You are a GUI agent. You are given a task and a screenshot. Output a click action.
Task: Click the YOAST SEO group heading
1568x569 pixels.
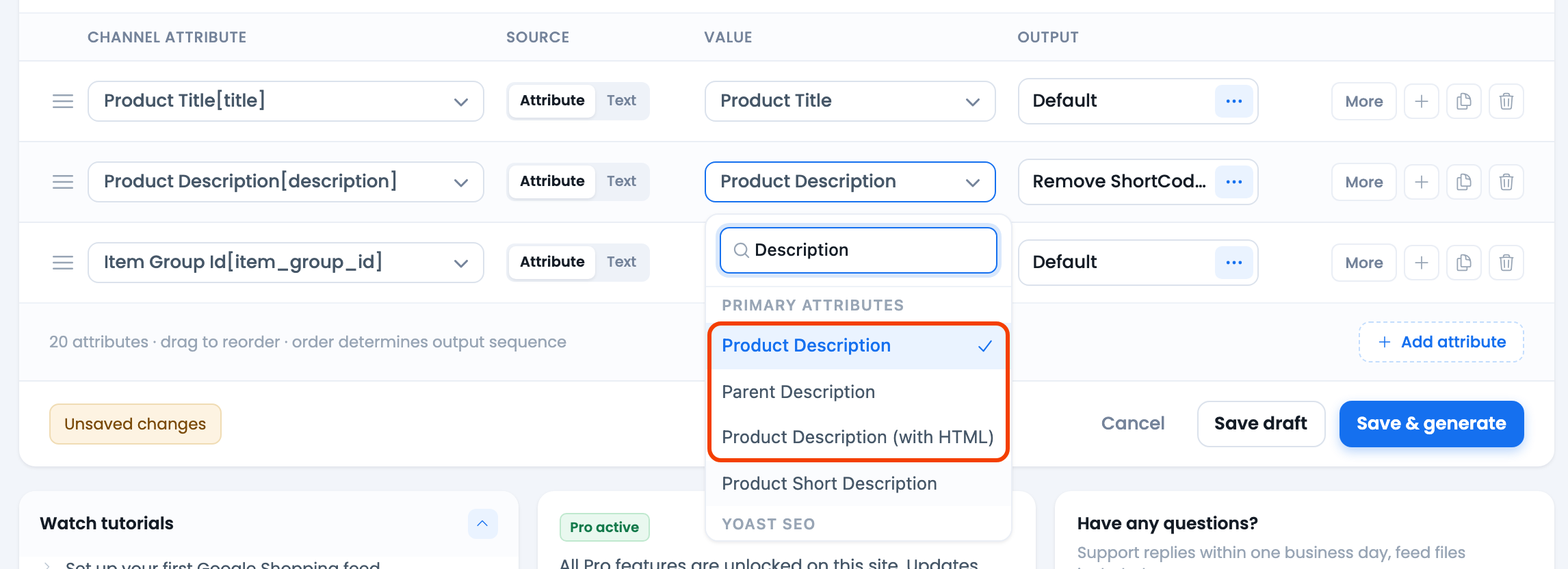(768, 524)
